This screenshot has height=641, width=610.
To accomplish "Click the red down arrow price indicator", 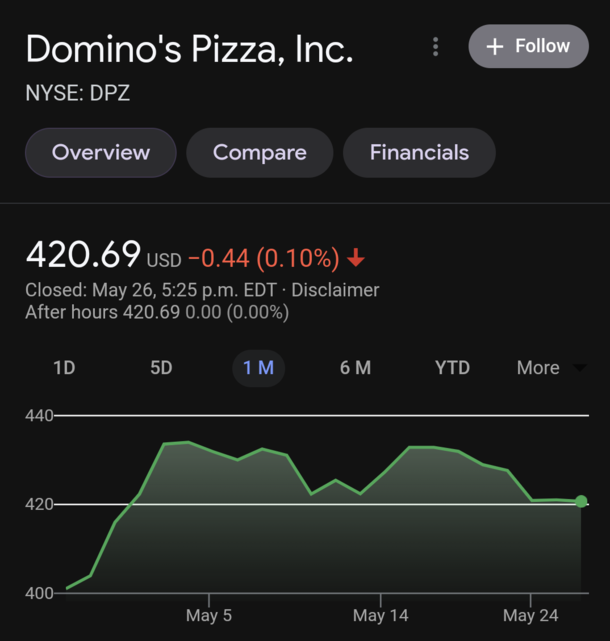I will (x=356, y=258).
